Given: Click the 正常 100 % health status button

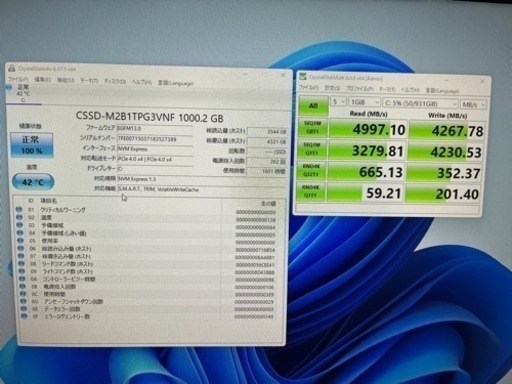Looking at the screenshot, I should point(32,145).
